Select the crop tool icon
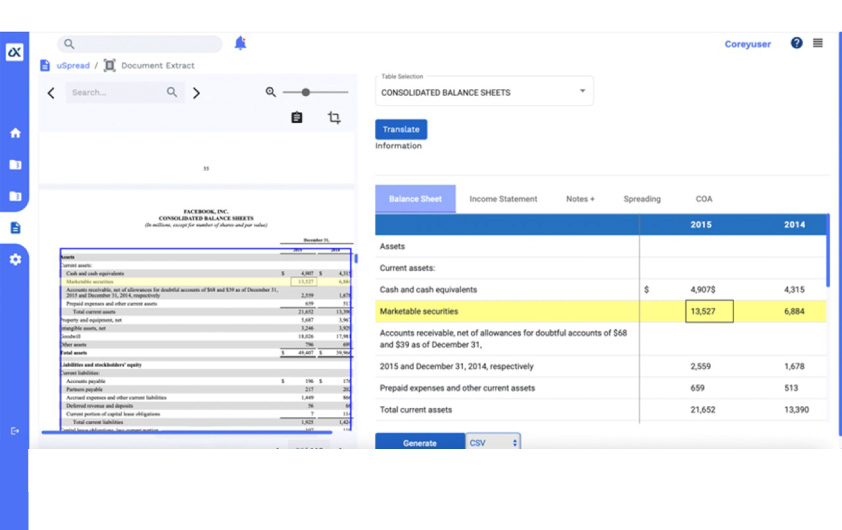This screenshot has height=530, width=842. 334,118
